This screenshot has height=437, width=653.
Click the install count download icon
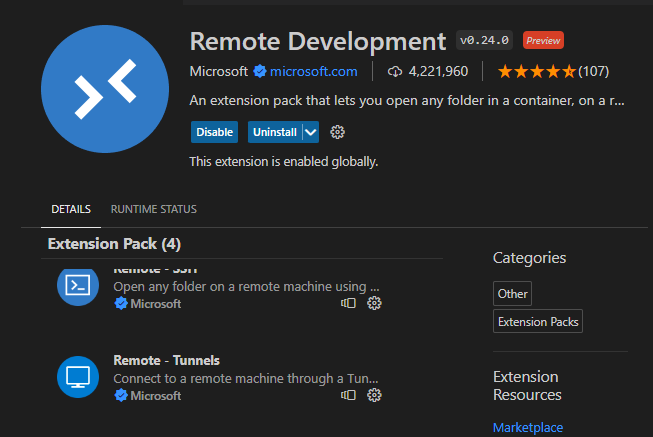click(394, 71)
